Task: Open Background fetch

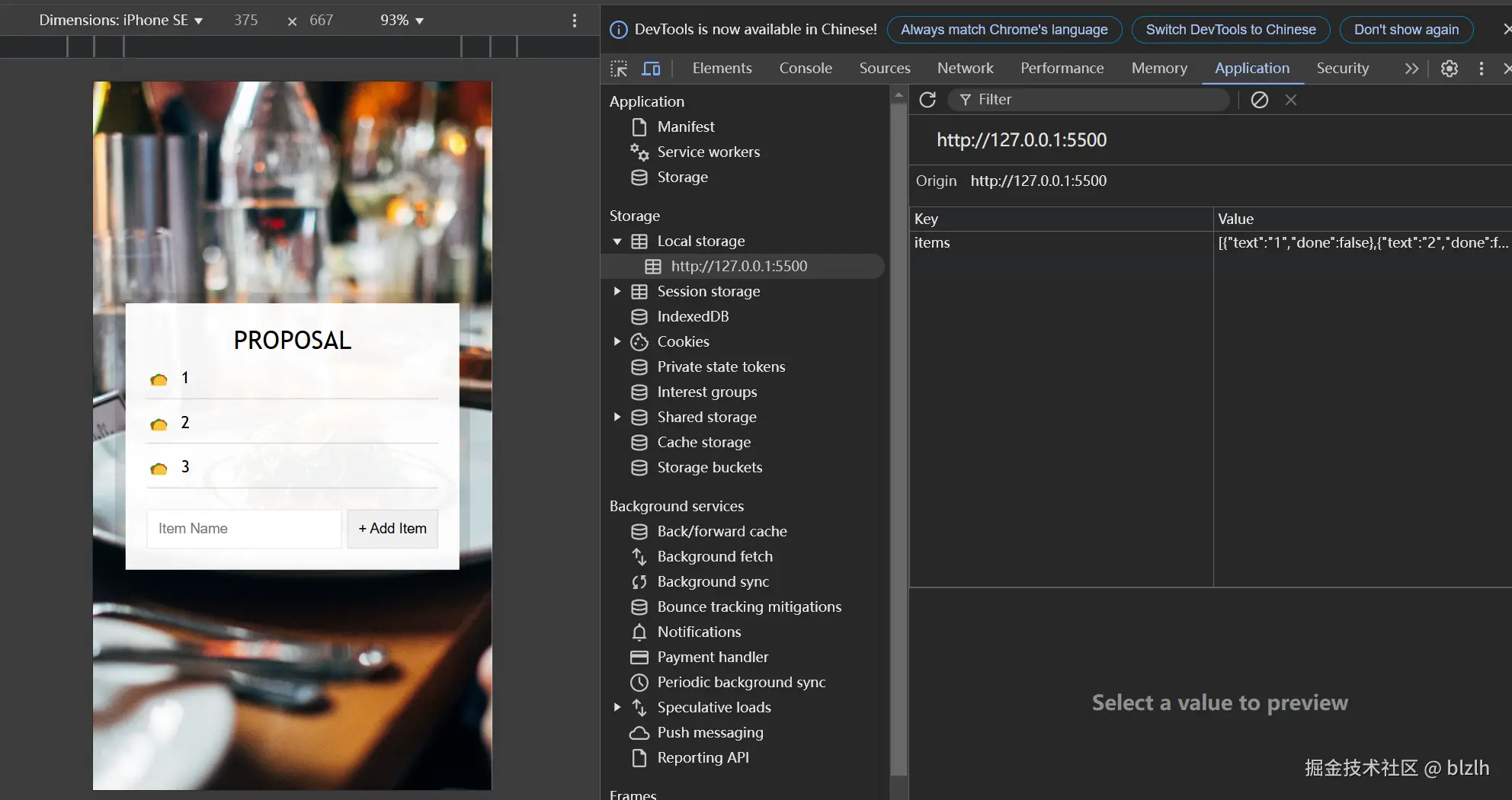Action: tap(715, 557)
